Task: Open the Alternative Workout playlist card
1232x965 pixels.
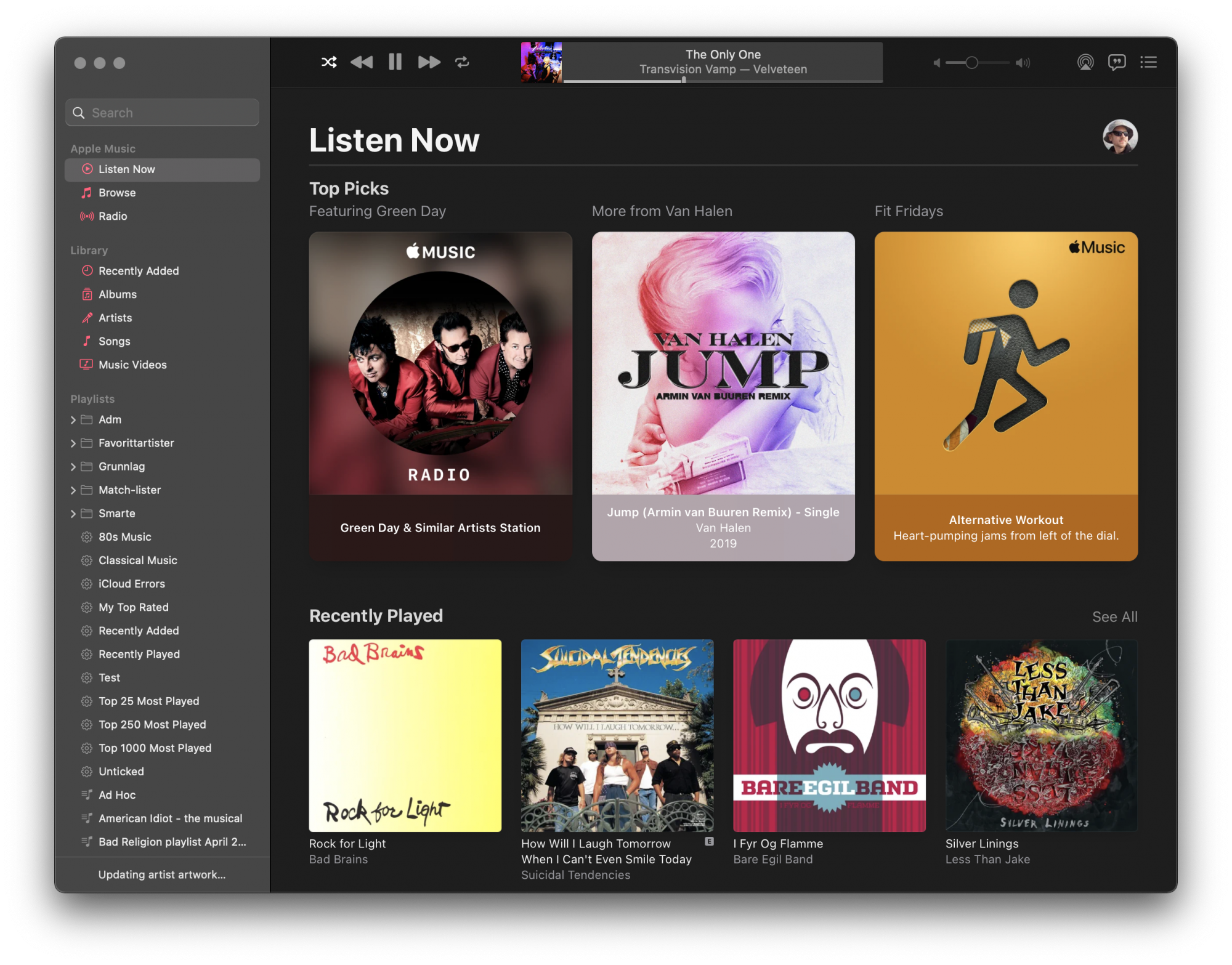Action: pyautogui.click(x=1005, y=396)
